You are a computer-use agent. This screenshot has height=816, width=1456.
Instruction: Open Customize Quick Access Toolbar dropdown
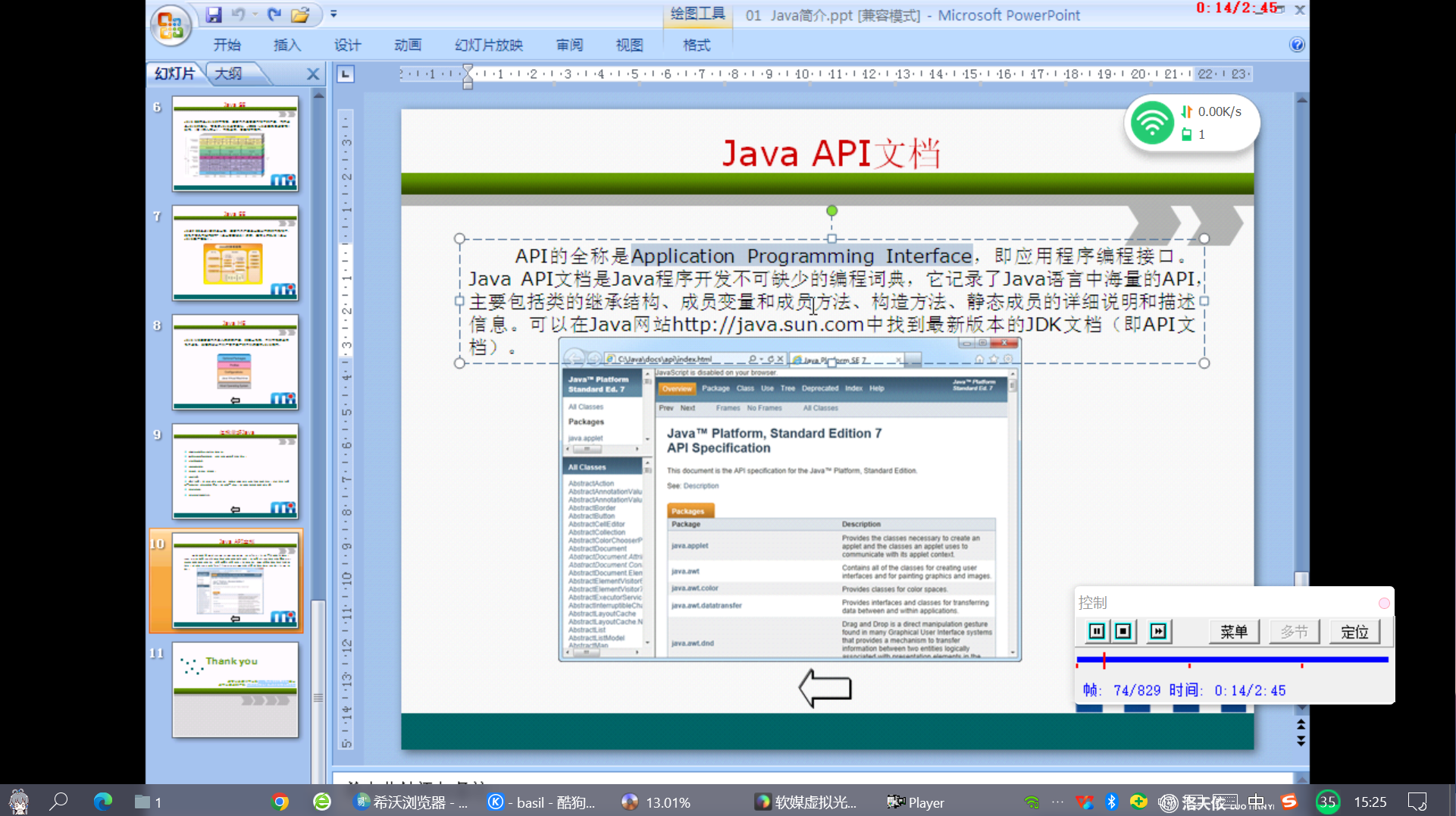coord(333,14)
